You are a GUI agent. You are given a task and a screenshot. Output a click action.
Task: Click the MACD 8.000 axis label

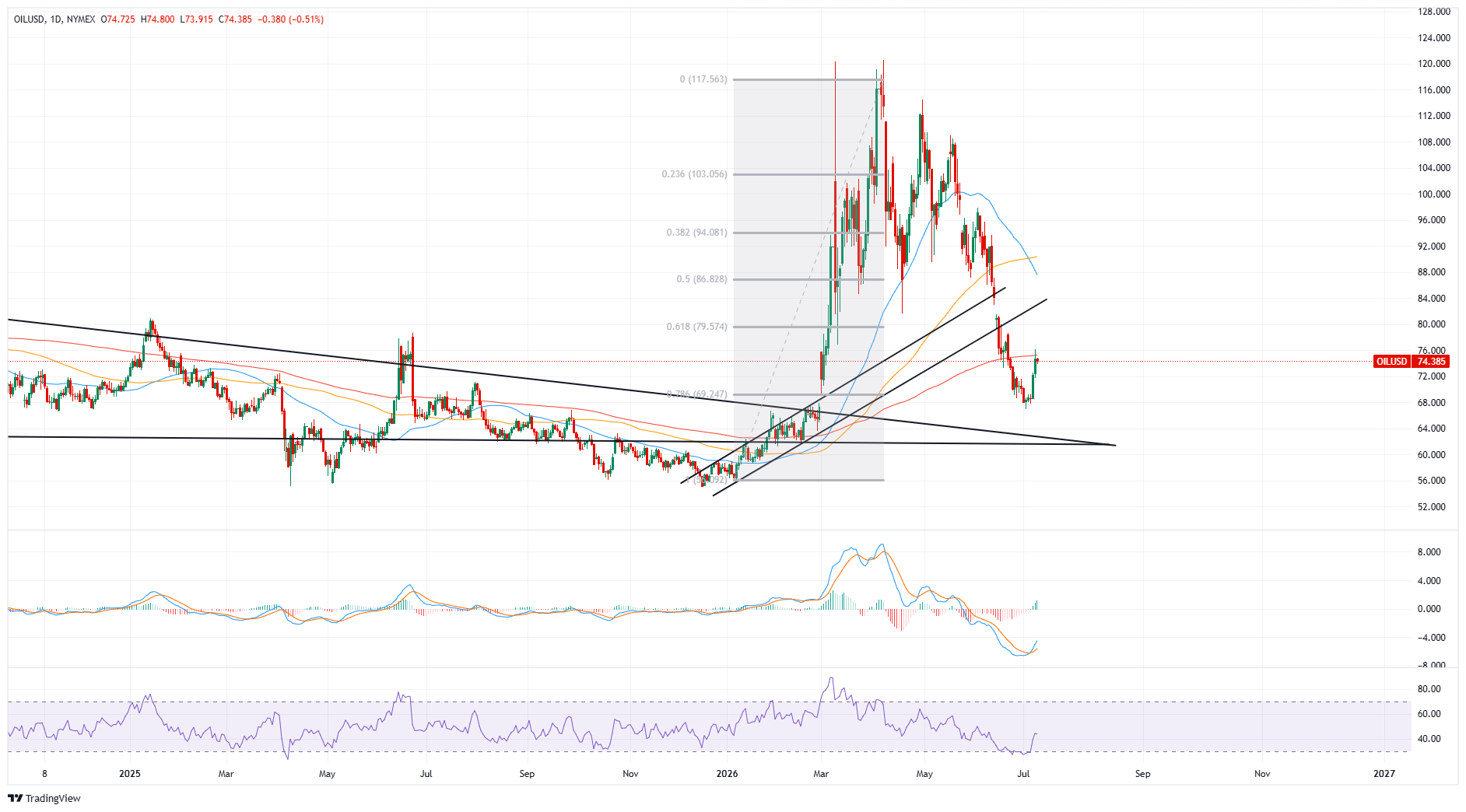click(x=1429, y=552)
